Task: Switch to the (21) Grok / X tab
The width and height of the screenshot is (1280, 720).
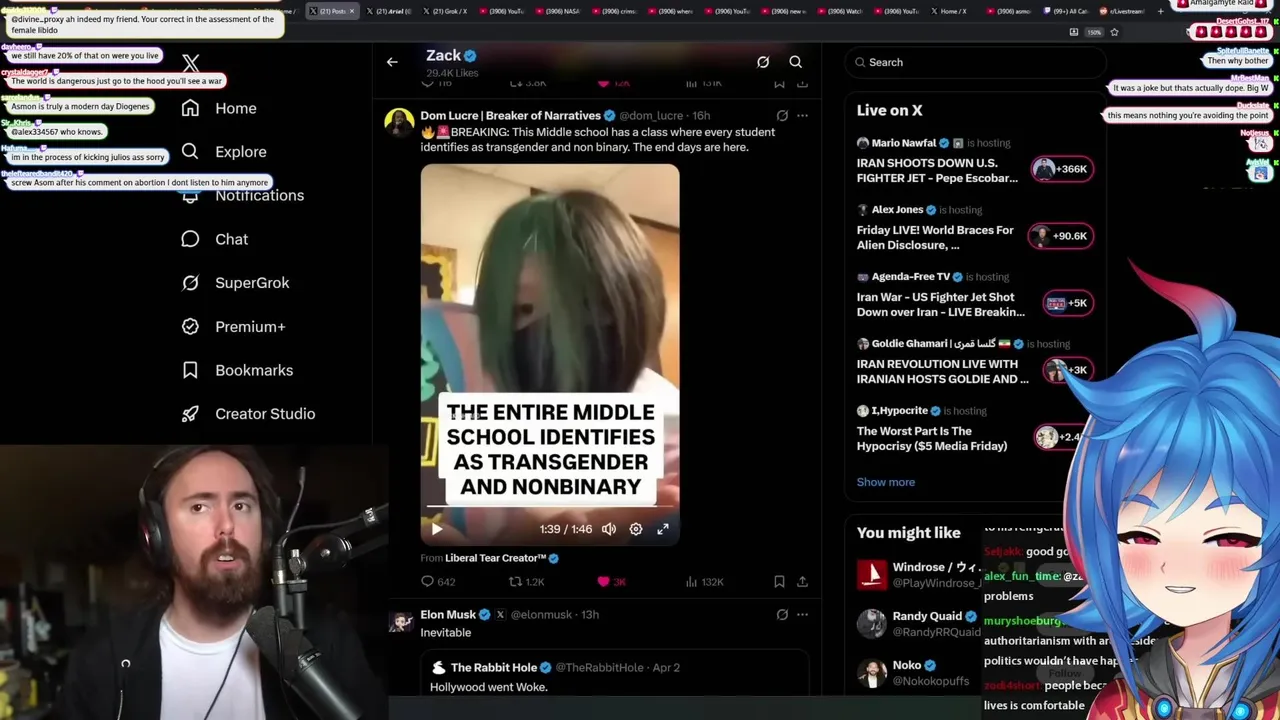Action: [x=446, y=11]
